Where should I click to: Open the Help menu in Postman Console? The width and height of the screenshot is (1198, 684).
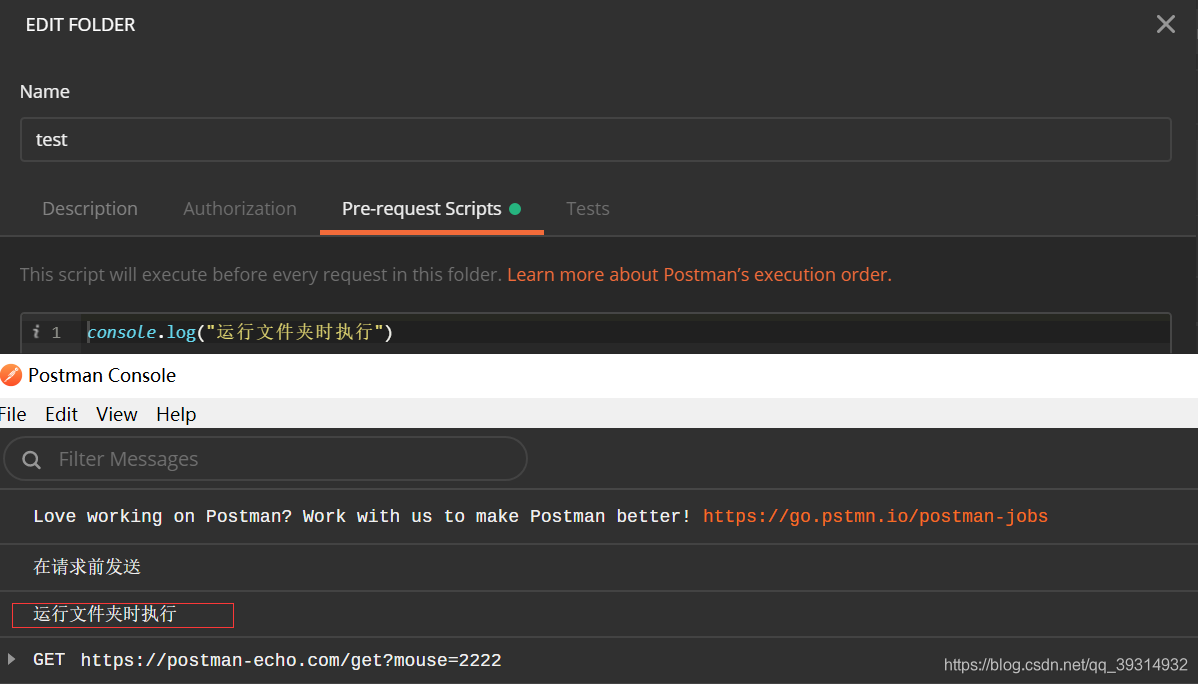point(176,414)
